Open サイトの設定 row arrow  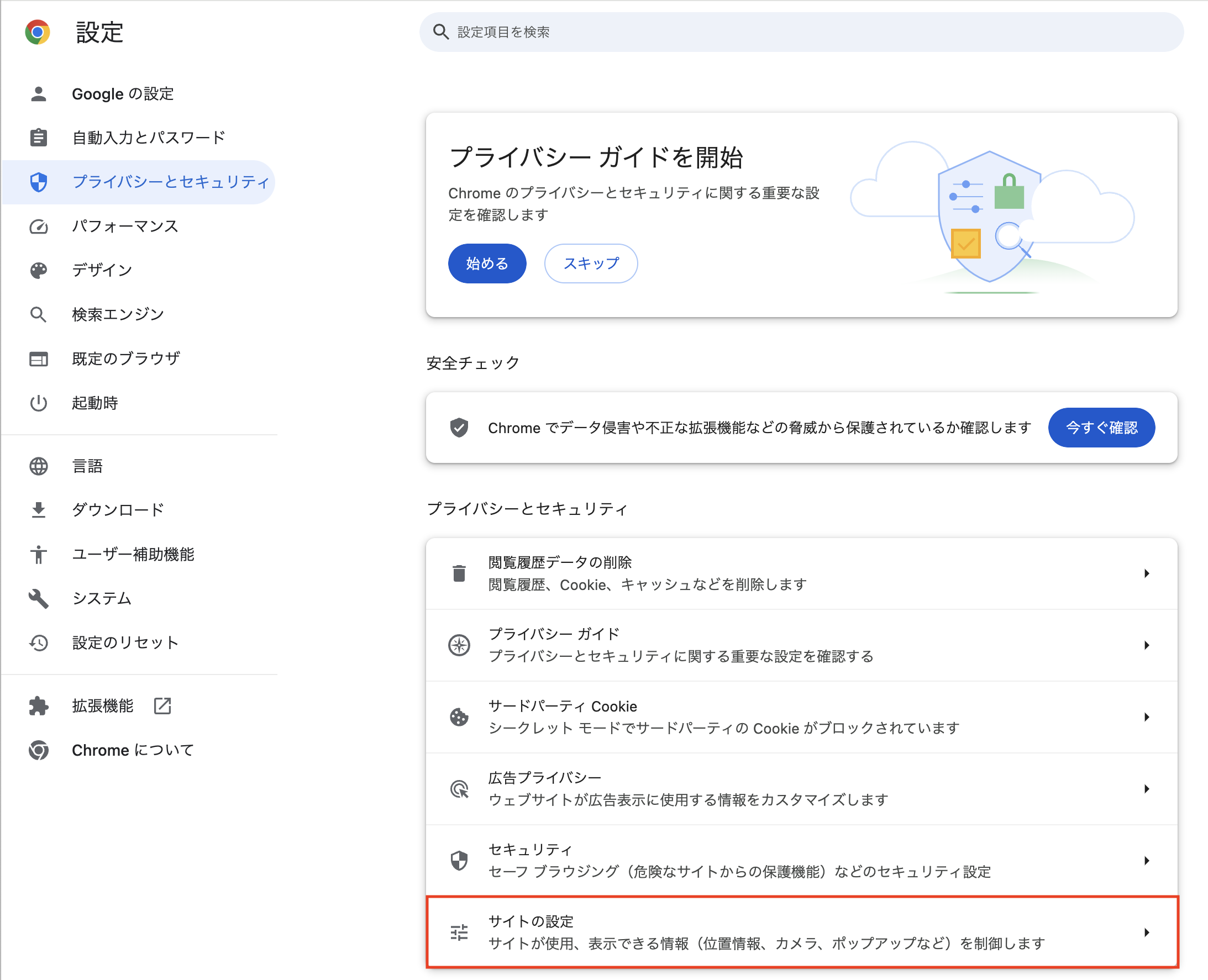1147,932
